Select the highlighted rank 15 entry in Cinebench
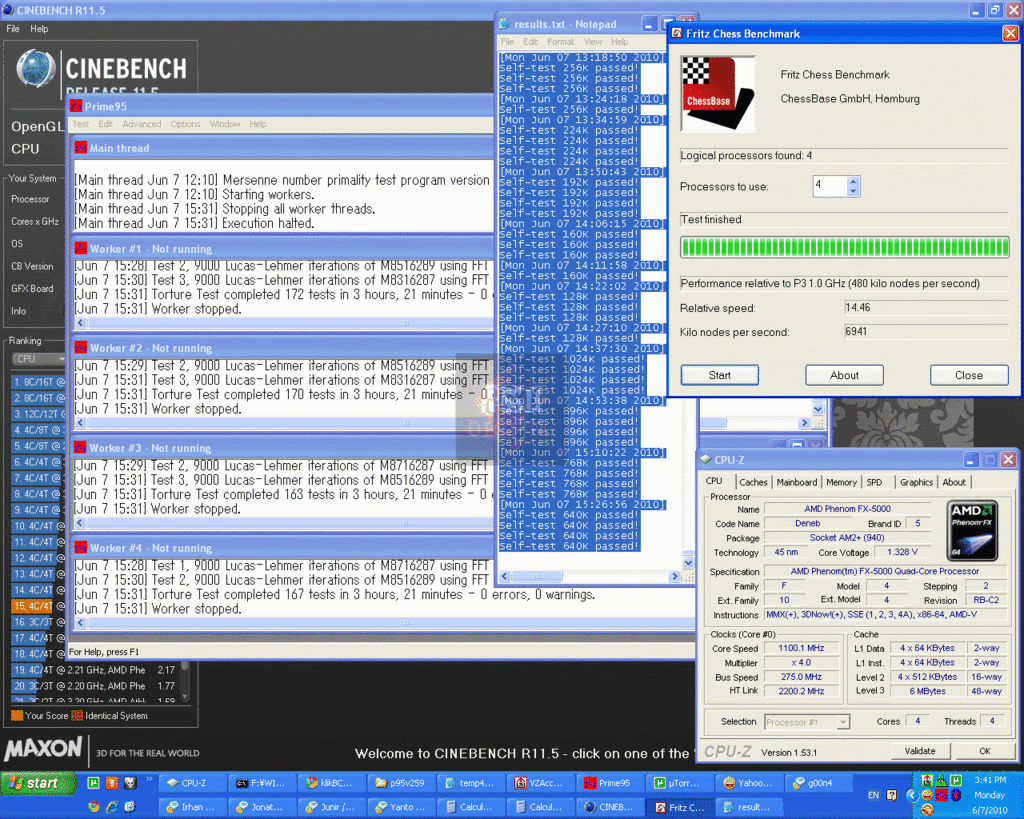This screenshot has height=819, width=1024. tap(38, 606)
